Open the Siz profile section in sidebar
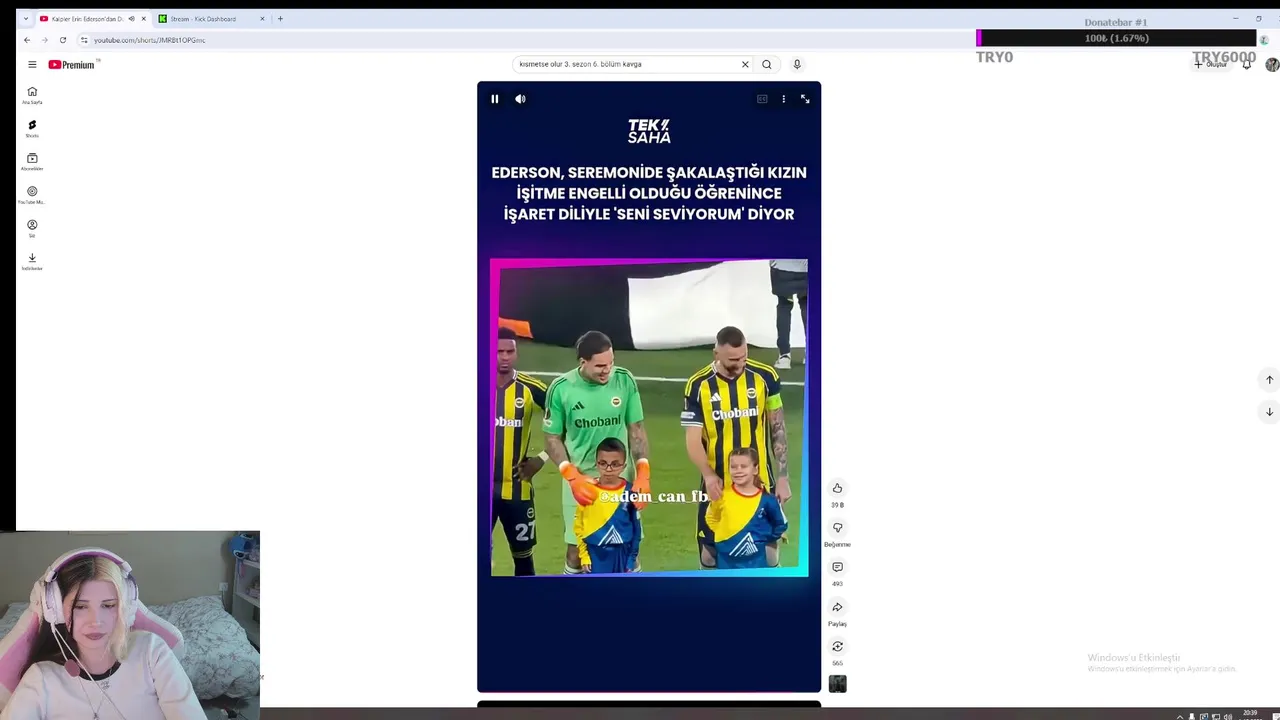Screen dimensions: 1280x720 tap(32, 228)
